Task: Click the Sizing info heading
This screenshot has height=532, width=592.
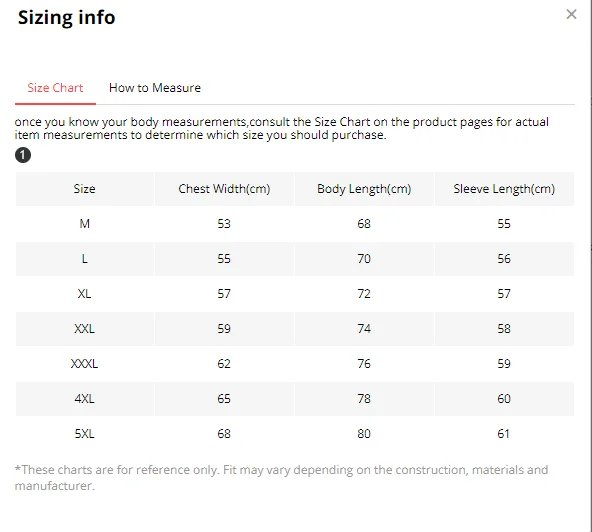Action: coord(66,18)
